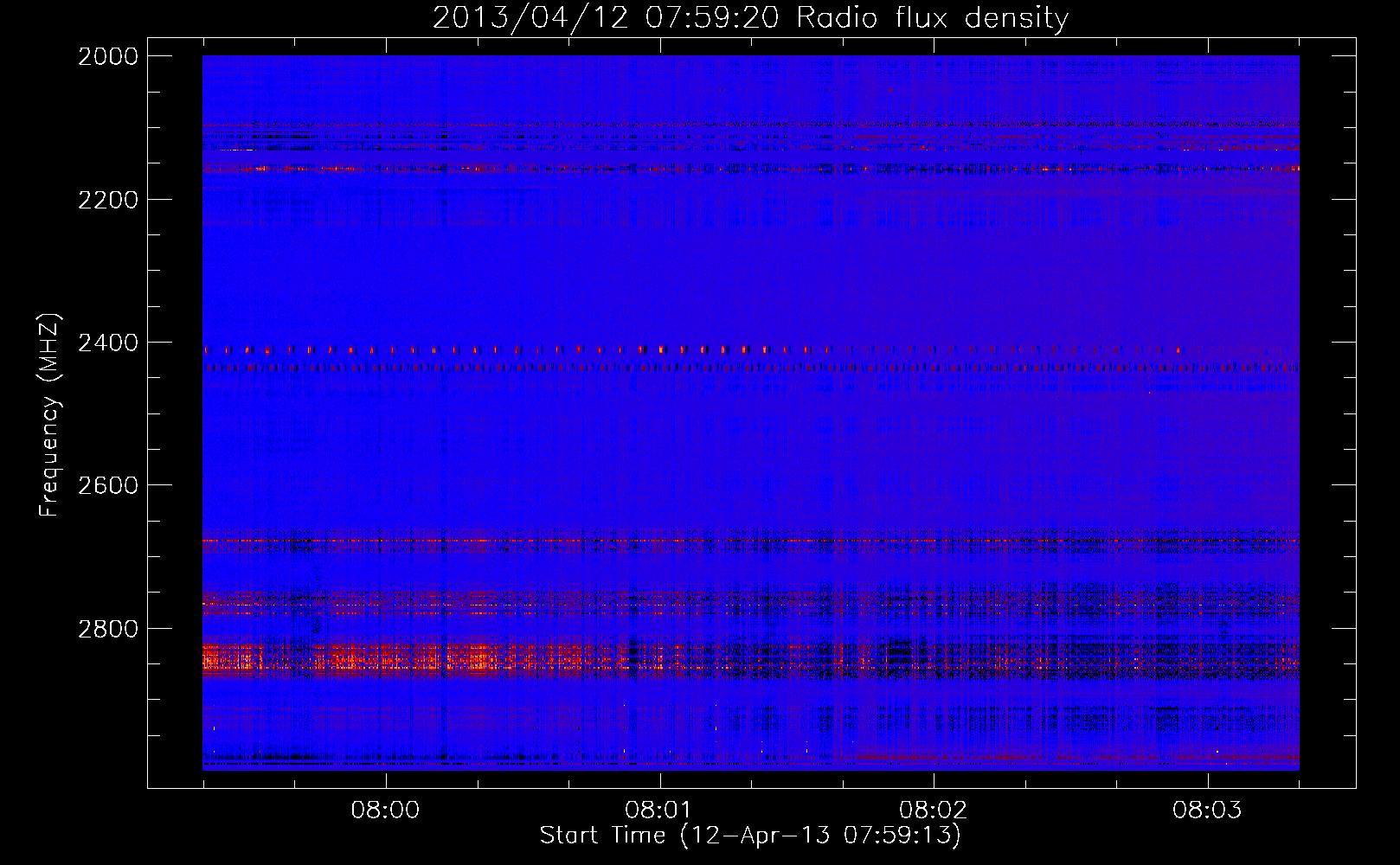Screen dimensions: 1400x865
Task: Click the 08:03 time tick label
Action: (1207, 810)
